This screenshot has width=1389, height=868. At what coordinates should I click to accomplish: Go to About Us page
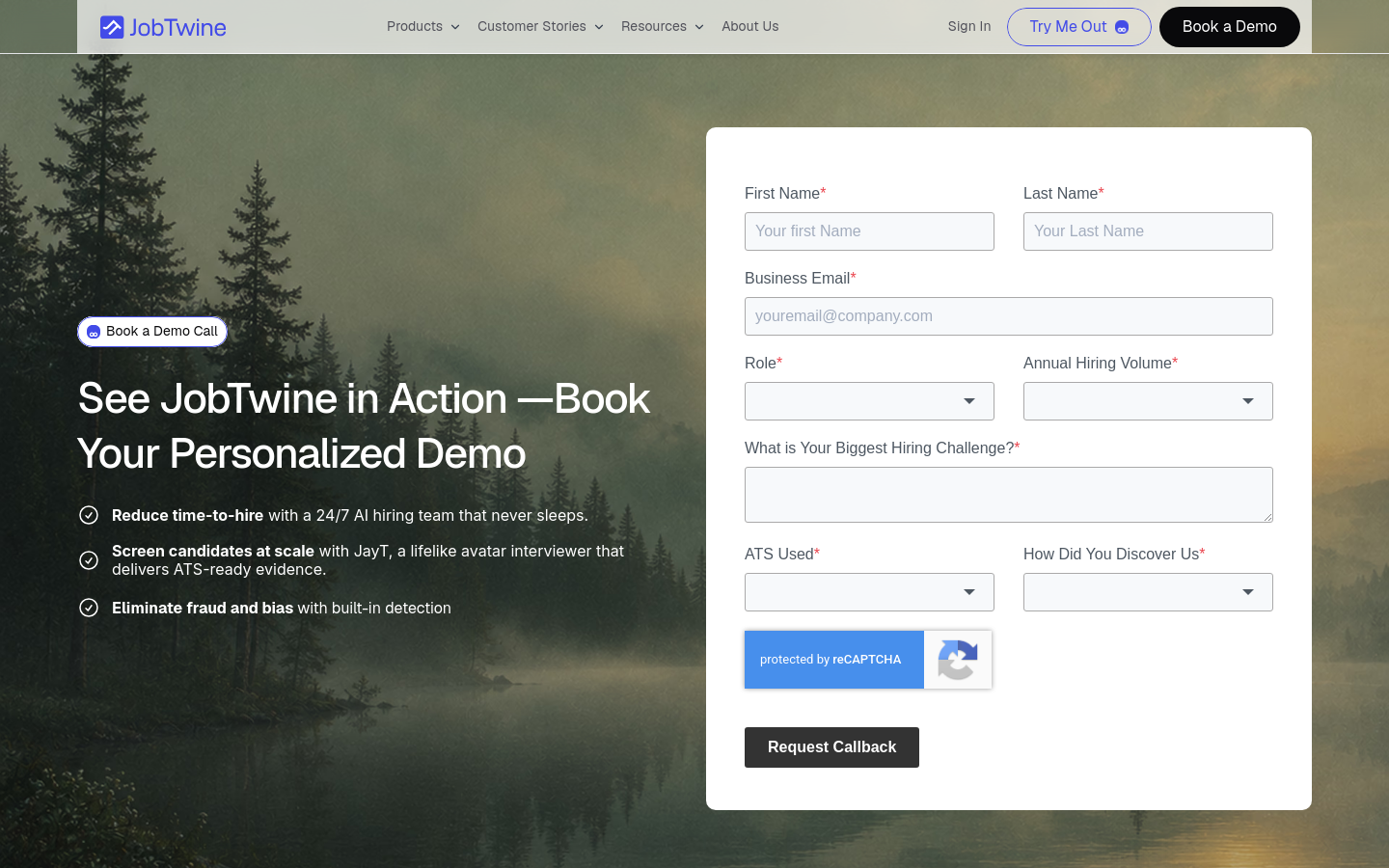749,26
